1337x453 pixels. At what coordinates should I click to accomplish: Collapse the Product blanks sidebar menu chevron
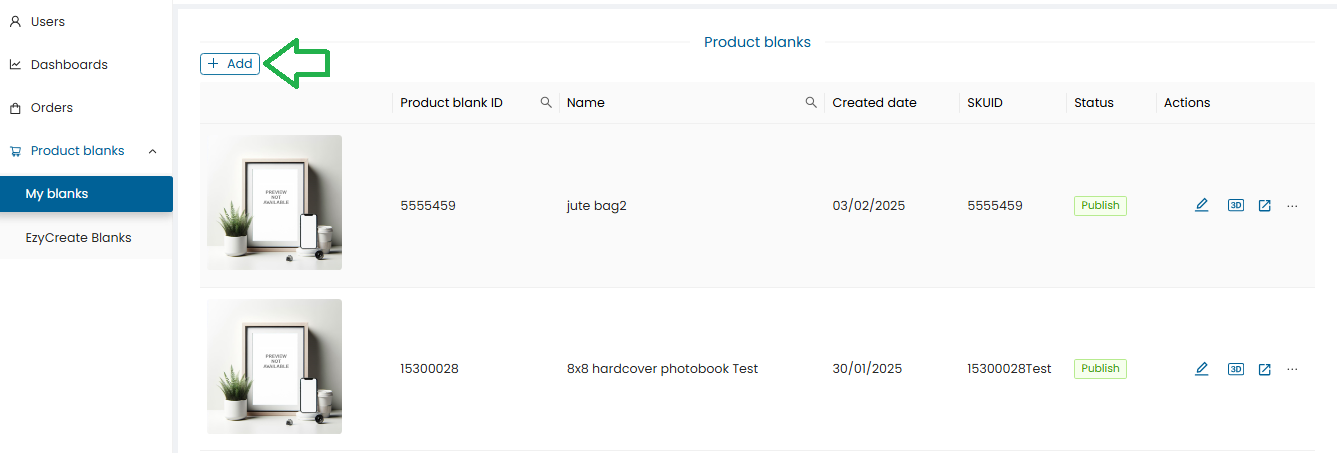click(152, 151)
